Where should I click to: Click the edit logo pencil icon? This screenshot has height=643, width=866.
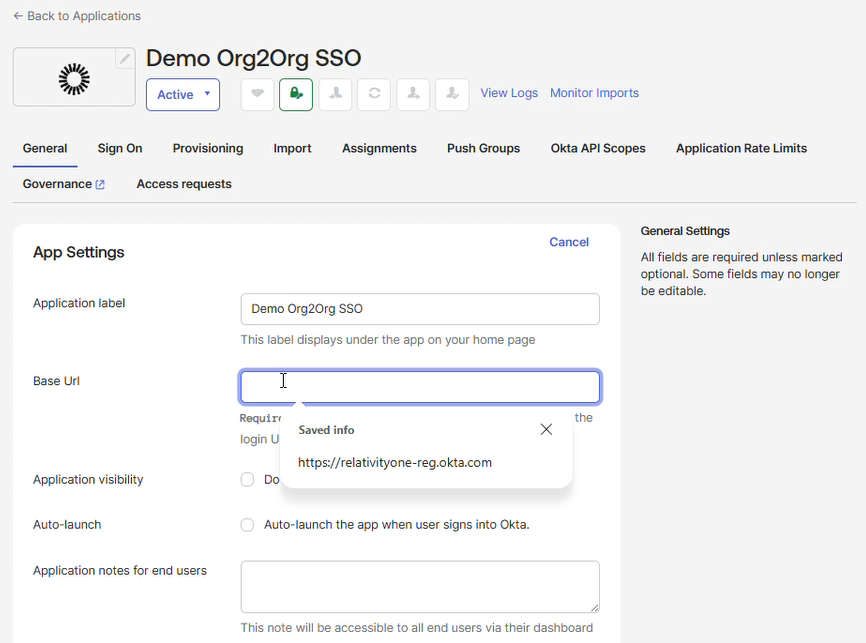point(125,59)
